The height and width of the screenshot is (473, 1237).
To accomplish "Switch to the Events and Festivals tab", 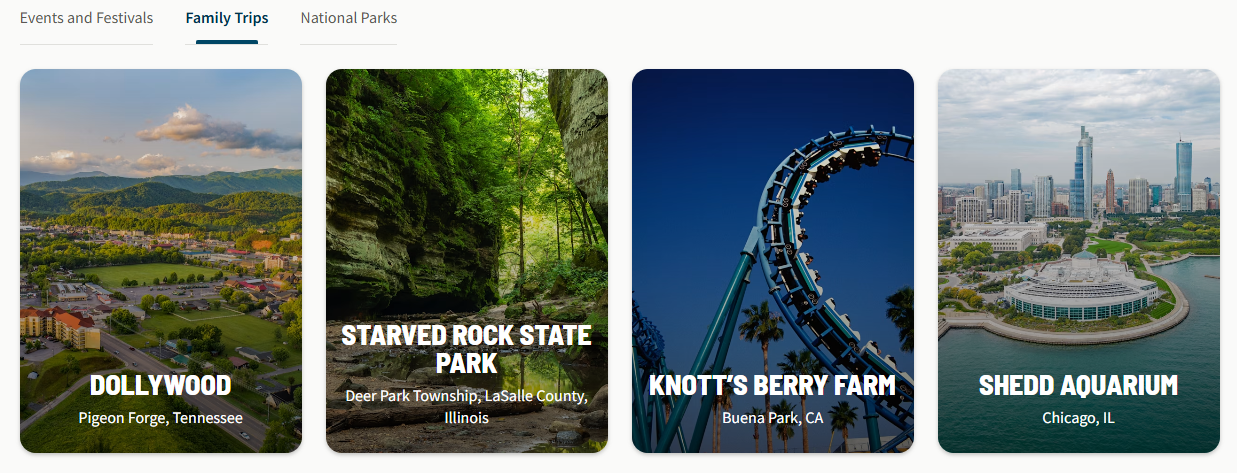I will coord(87,18).
